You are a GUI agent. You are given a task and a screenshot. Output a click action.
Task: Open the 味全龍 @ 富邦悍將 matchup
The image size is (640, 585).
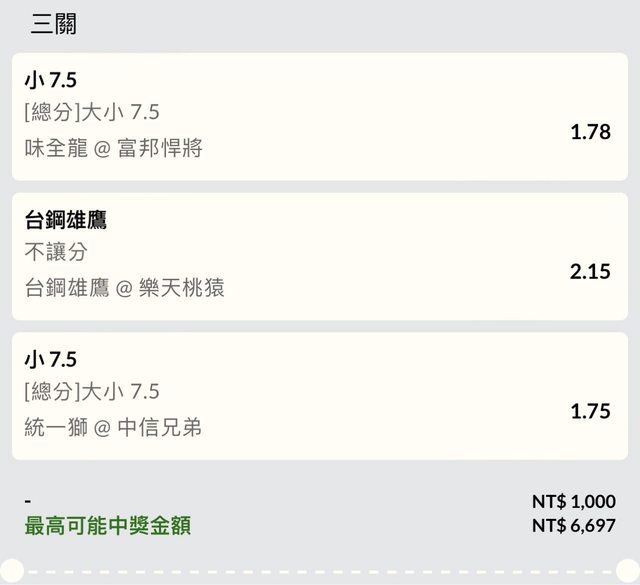[113, 148]
